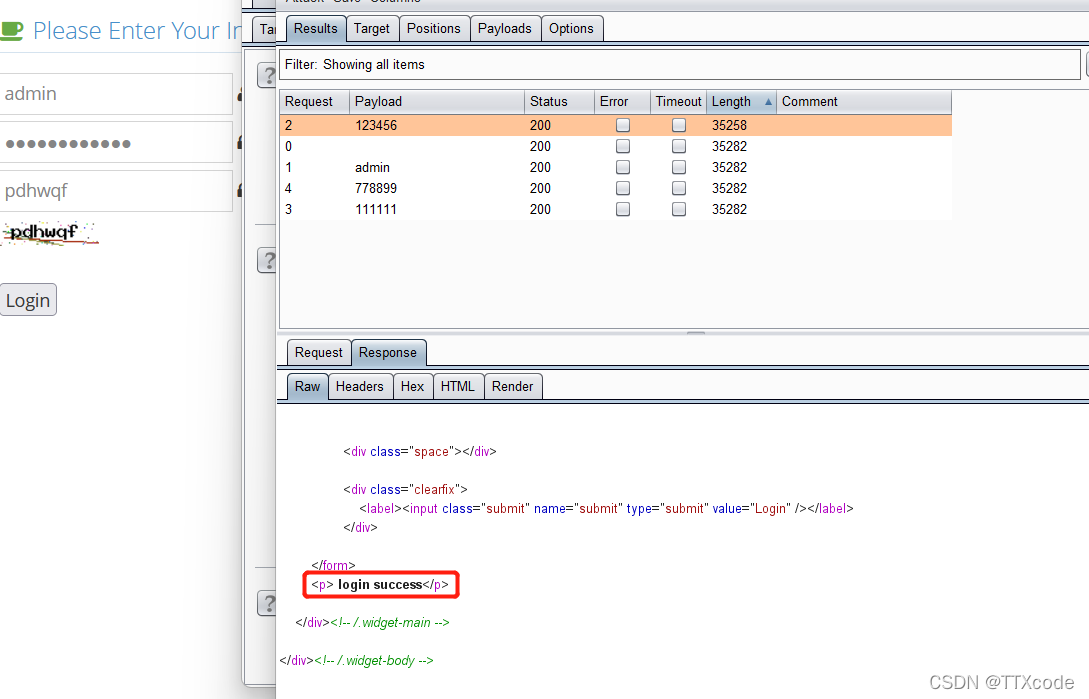Toggle Timeout checkbox for payload 123456
The image size is (1089, 699).
(679, 125)
